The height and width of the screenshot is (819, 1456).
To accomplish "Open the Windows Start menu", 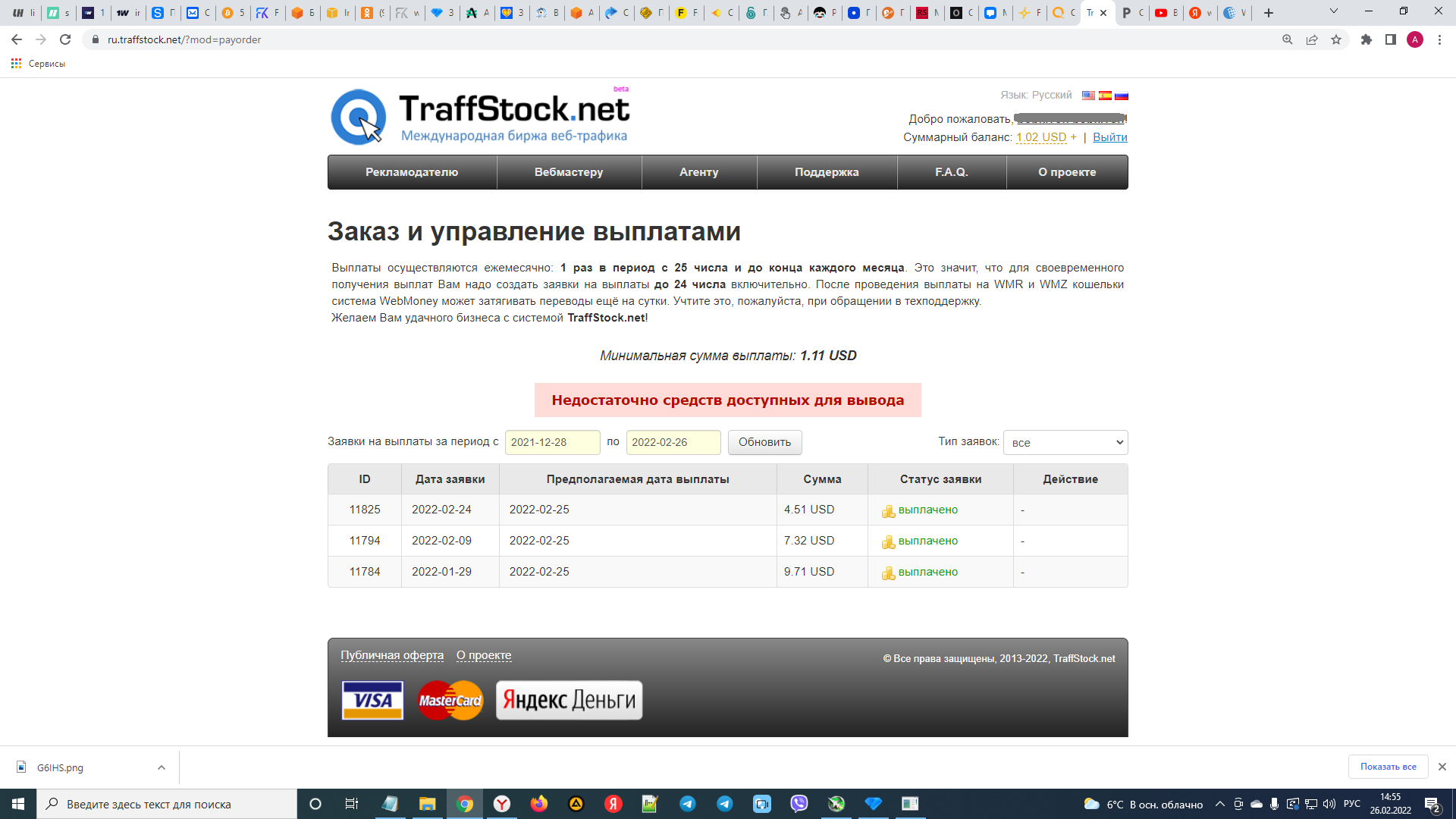I will tap(18, 804).
